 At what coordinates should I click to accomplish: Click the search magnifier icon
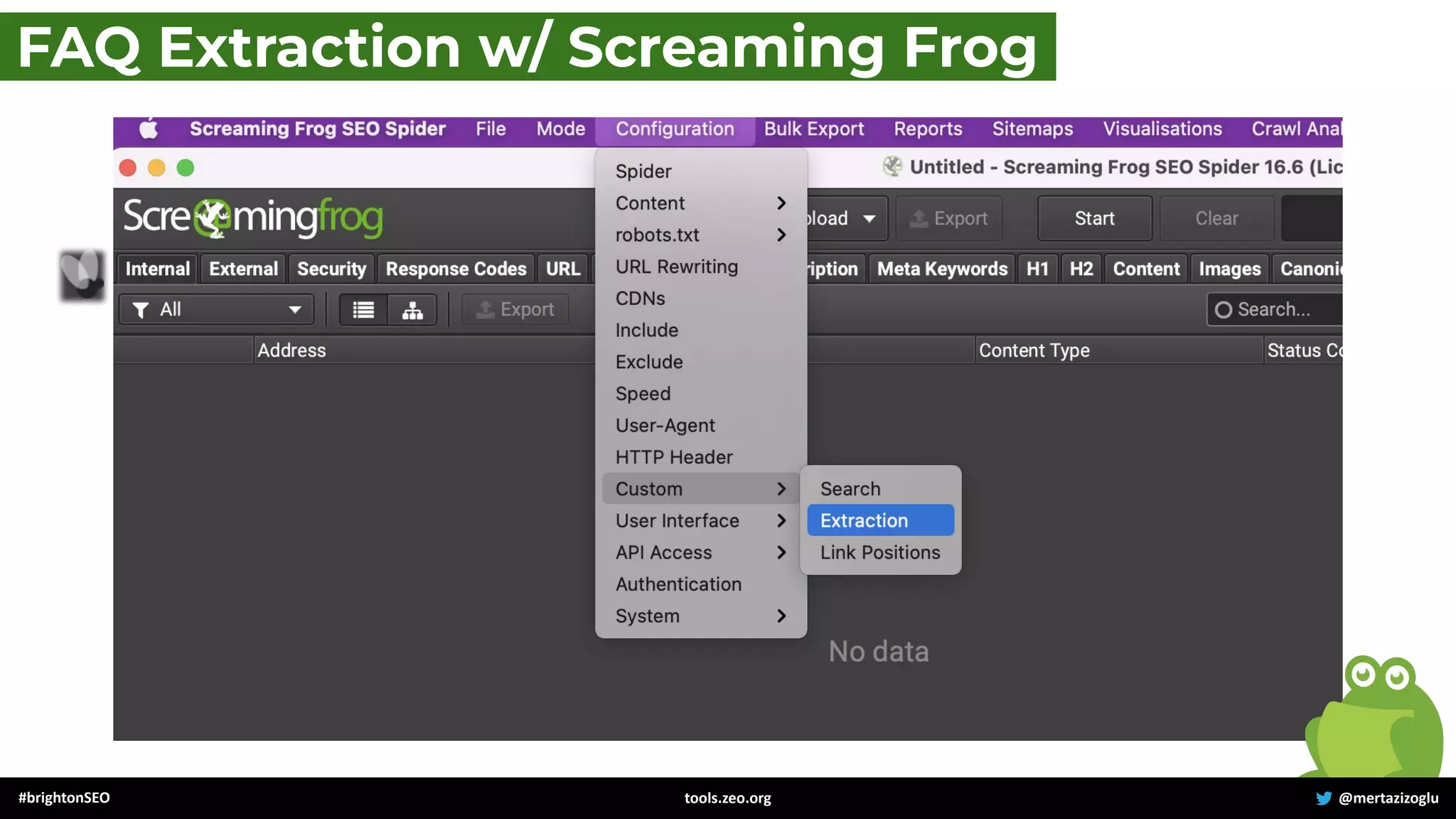[x=1223, y=310]
